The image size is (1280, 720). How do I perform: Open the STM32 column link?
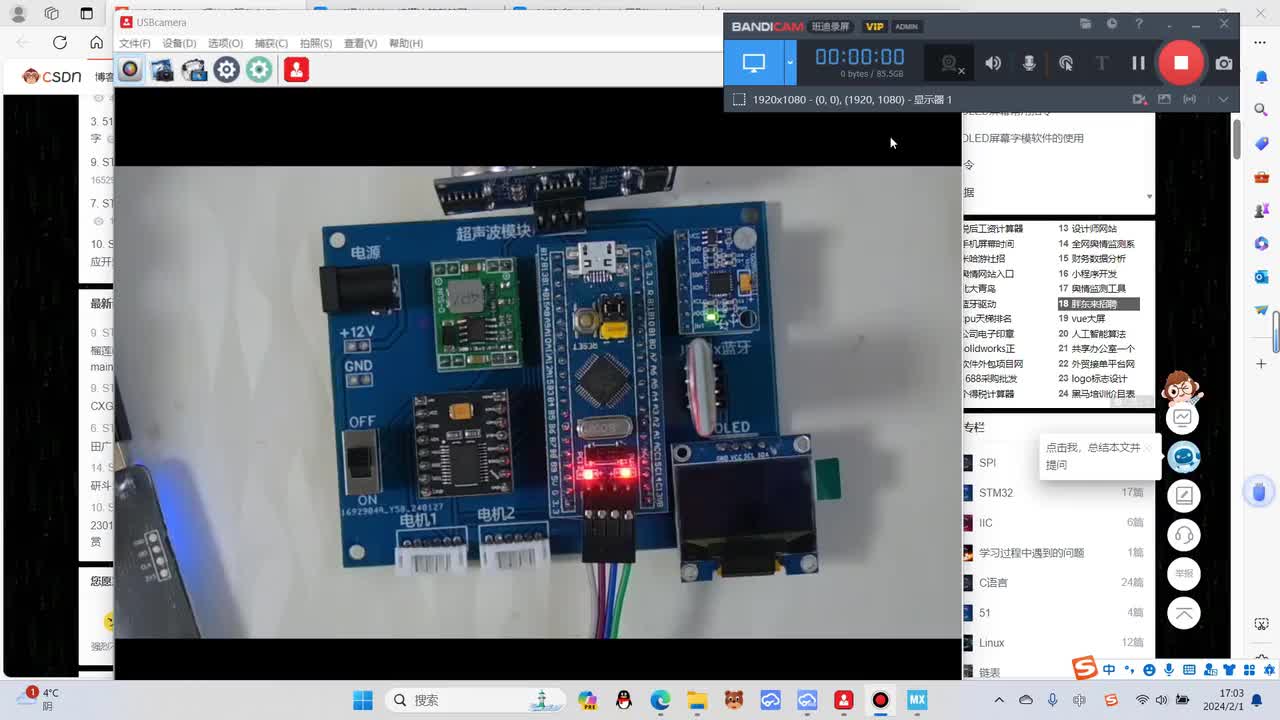[996, 493]
